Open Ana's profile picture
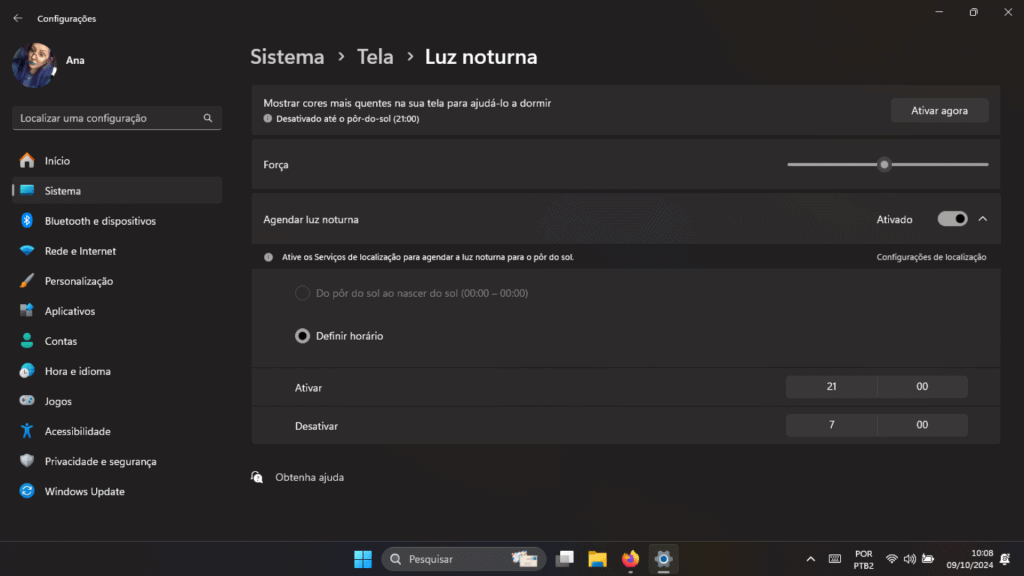The height and width of the screenshot is (576, 1024). 34,65
